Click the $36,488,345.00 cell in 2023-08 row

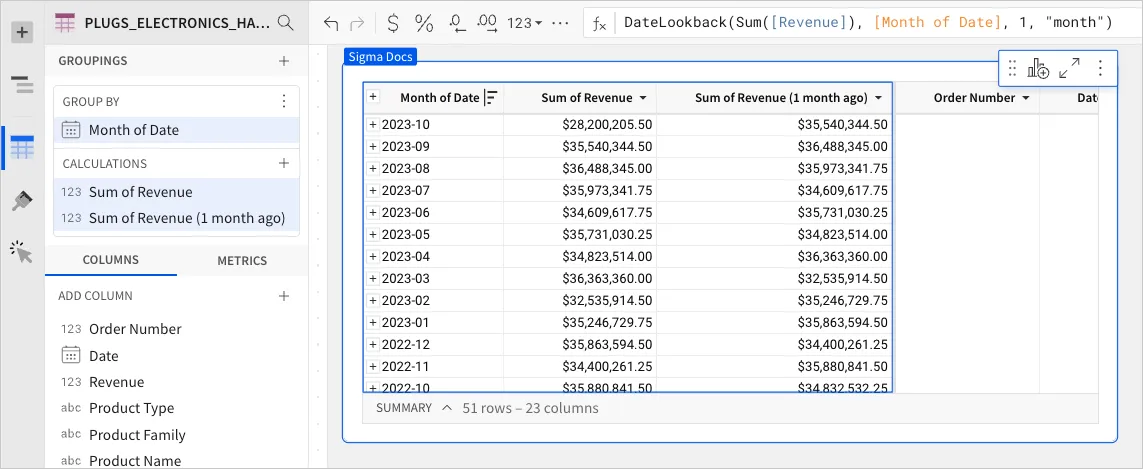click(x=580, y=168)
